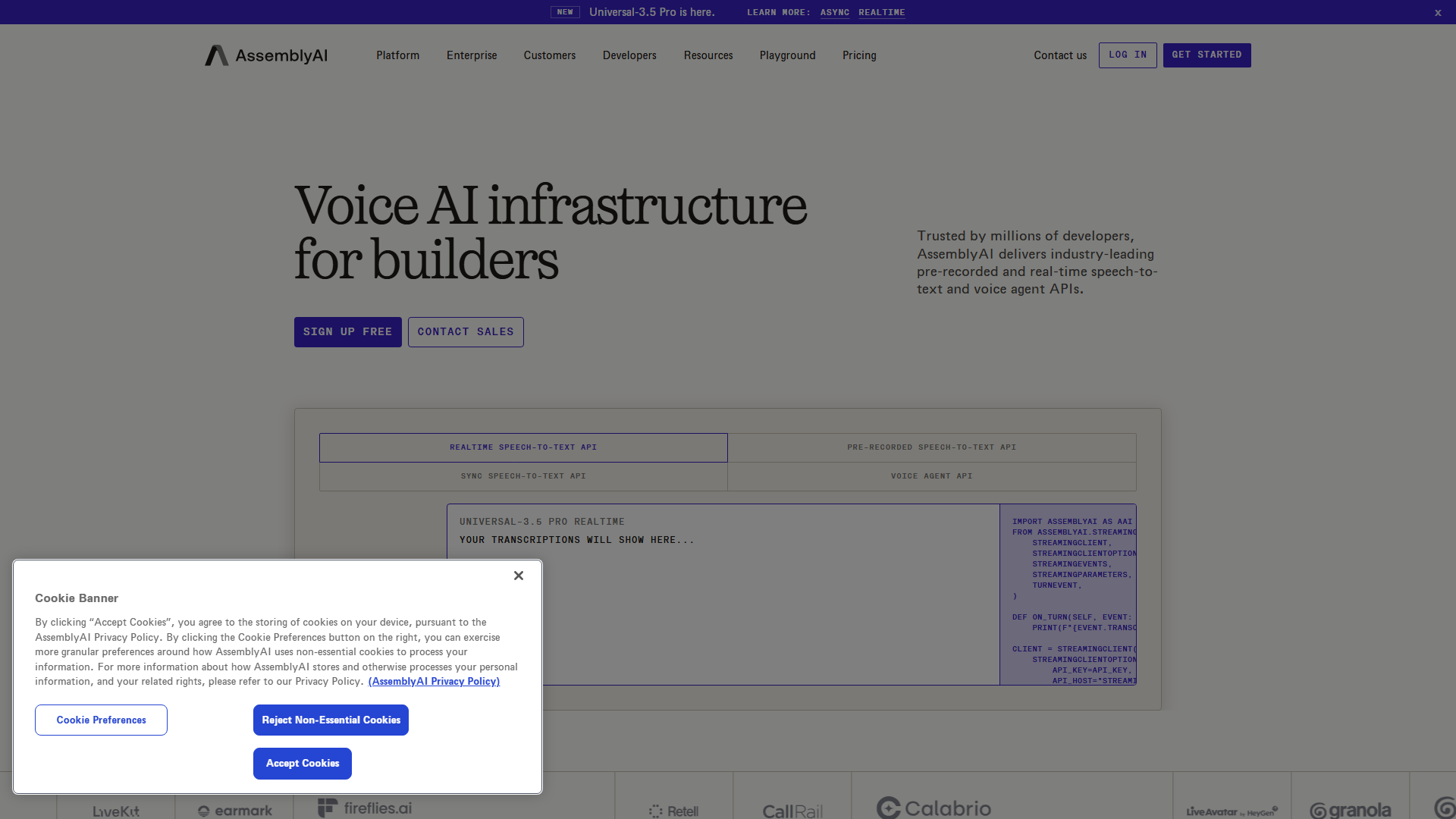1456x819 pixels.
Task: Open Cookie Preferences
Action: pos(101,720)
